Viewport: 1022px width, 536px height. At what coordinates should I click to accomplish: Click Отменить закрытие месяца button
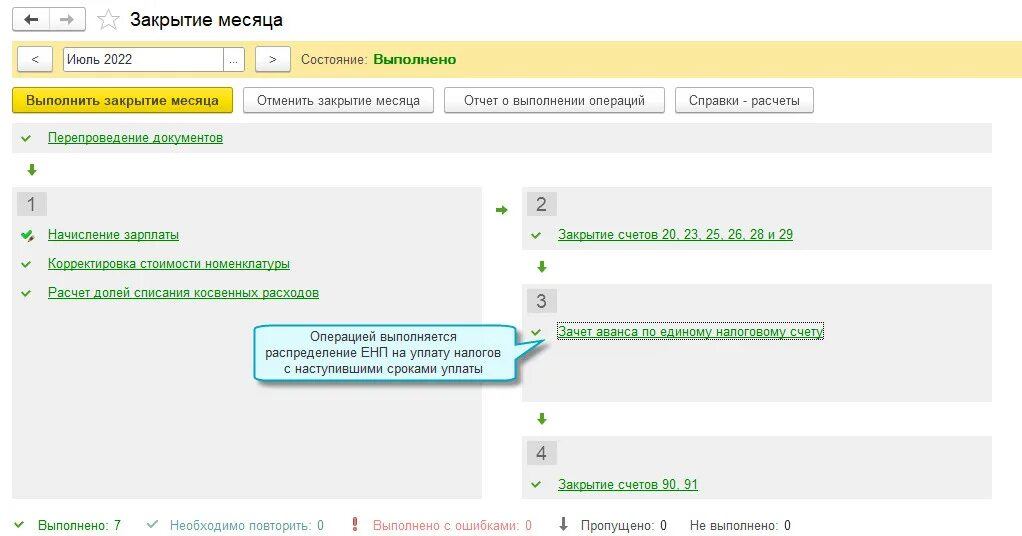pyautogui.click(x=338, y=100)
